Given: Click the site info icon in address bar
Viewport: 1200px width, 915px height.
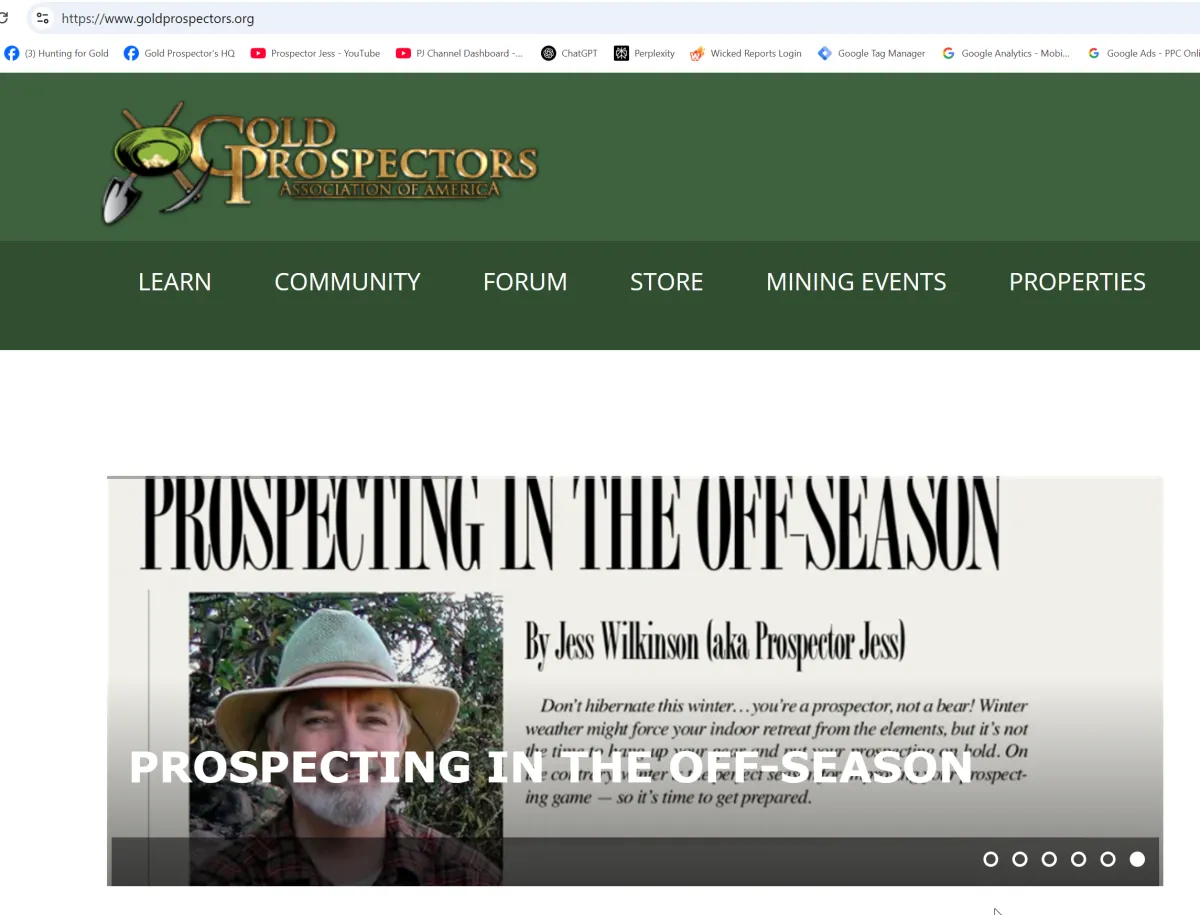Looking at the screenshot, I should (42, 18).
